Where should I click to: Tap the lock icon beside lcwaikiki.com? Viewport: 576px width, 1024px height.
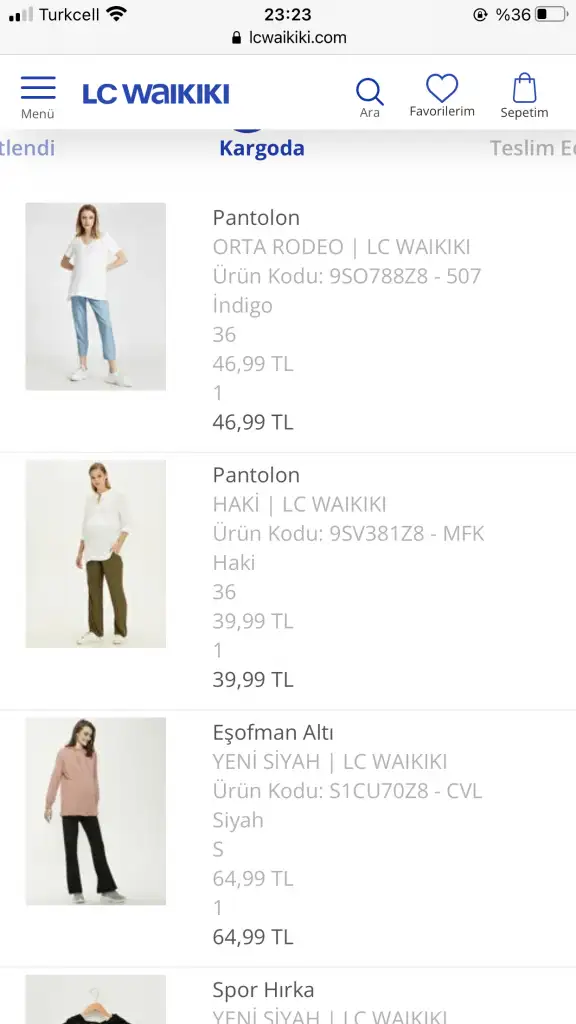tap(236, 38)
